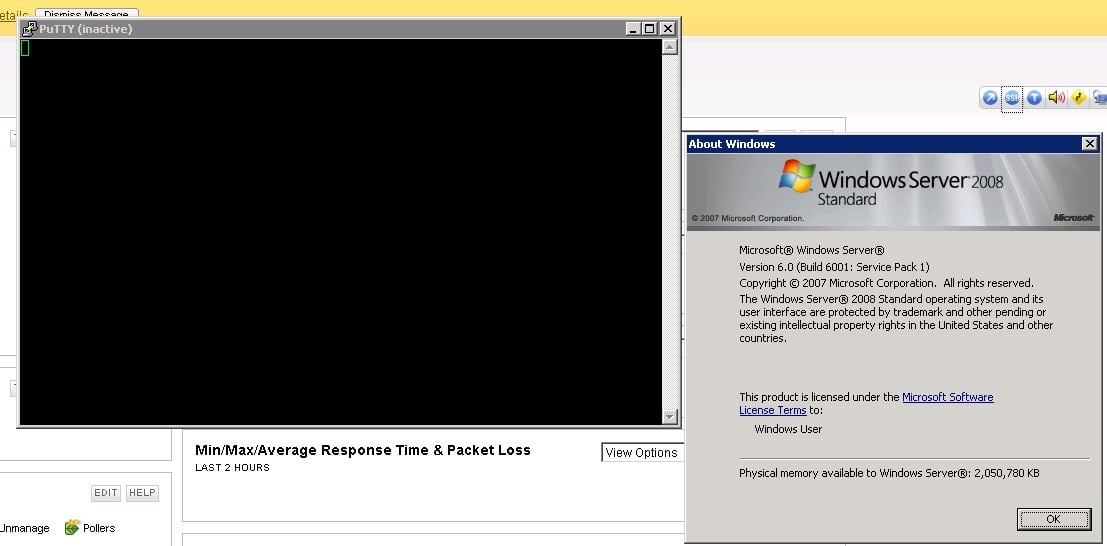Click the 'Version 6.0 (Build 6001: Service Pack 1)' text

834,267
